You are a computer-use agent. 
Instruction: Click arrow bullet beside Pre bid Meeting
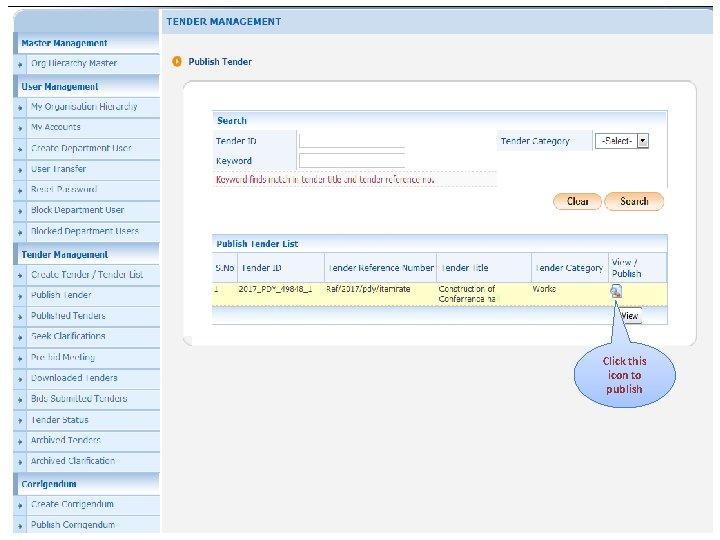[x=20, y=359]
